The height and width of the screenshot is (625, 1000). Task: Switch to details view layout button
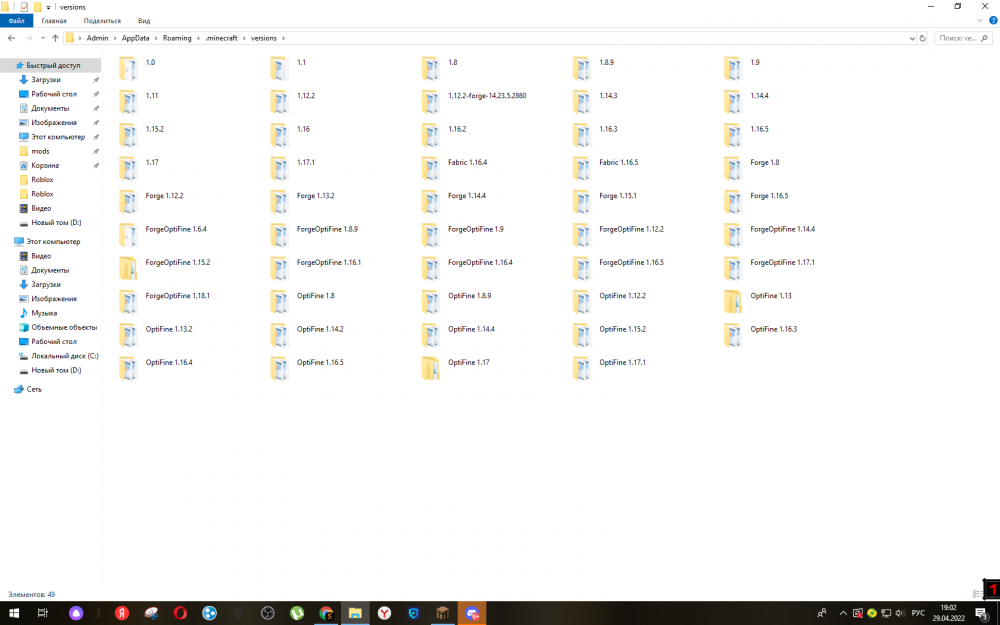(x=977, y=594)
